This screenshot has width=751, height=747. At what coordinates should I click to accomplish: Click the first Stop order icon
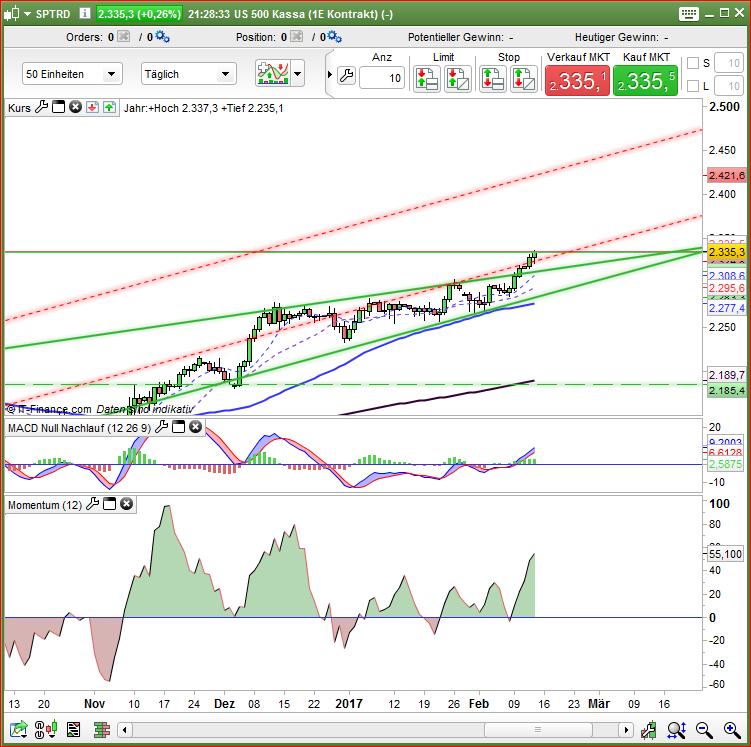pyautogui.click(x=493, y=79)
